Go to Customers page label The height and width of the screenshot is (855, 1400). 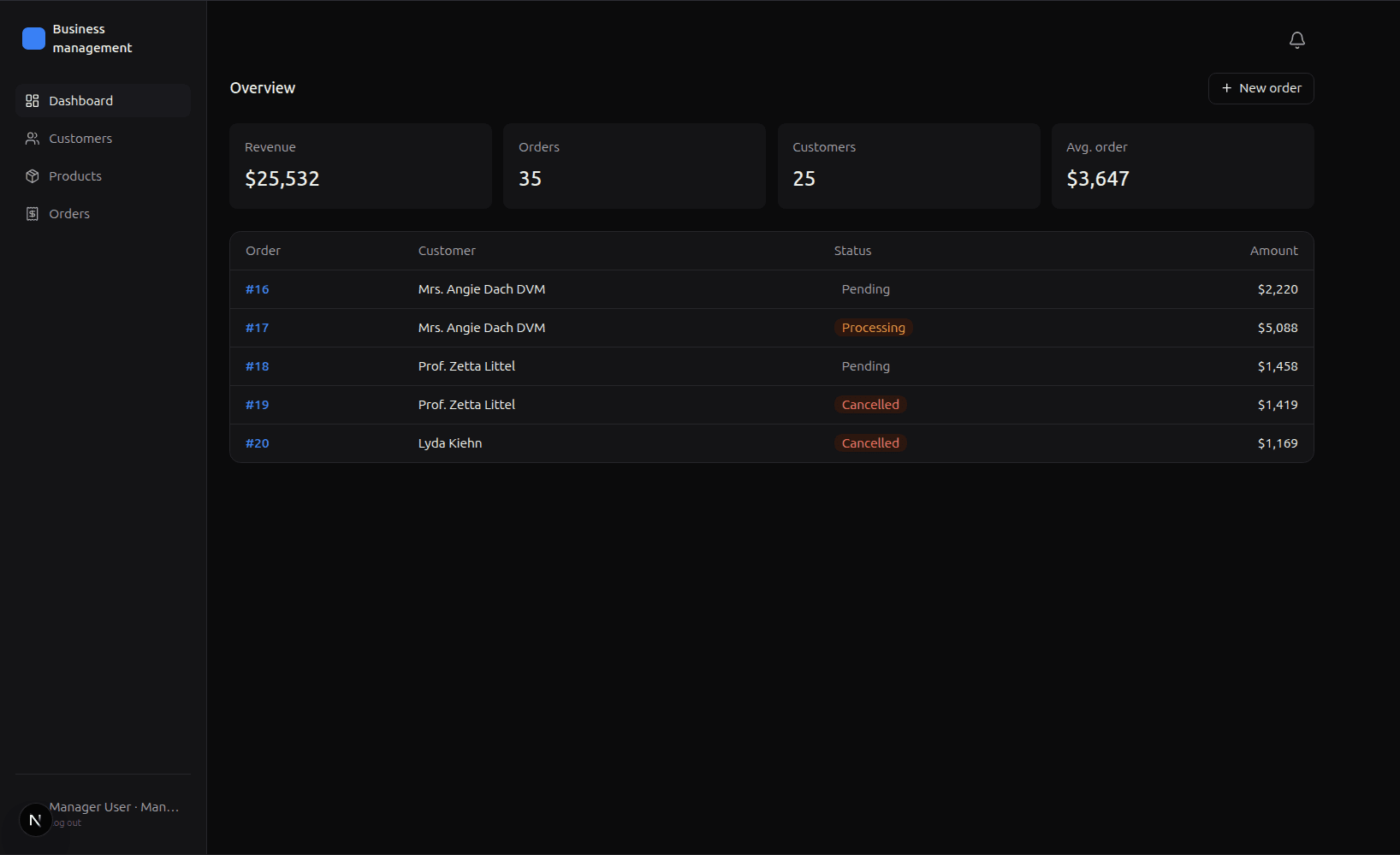[80, 139]
